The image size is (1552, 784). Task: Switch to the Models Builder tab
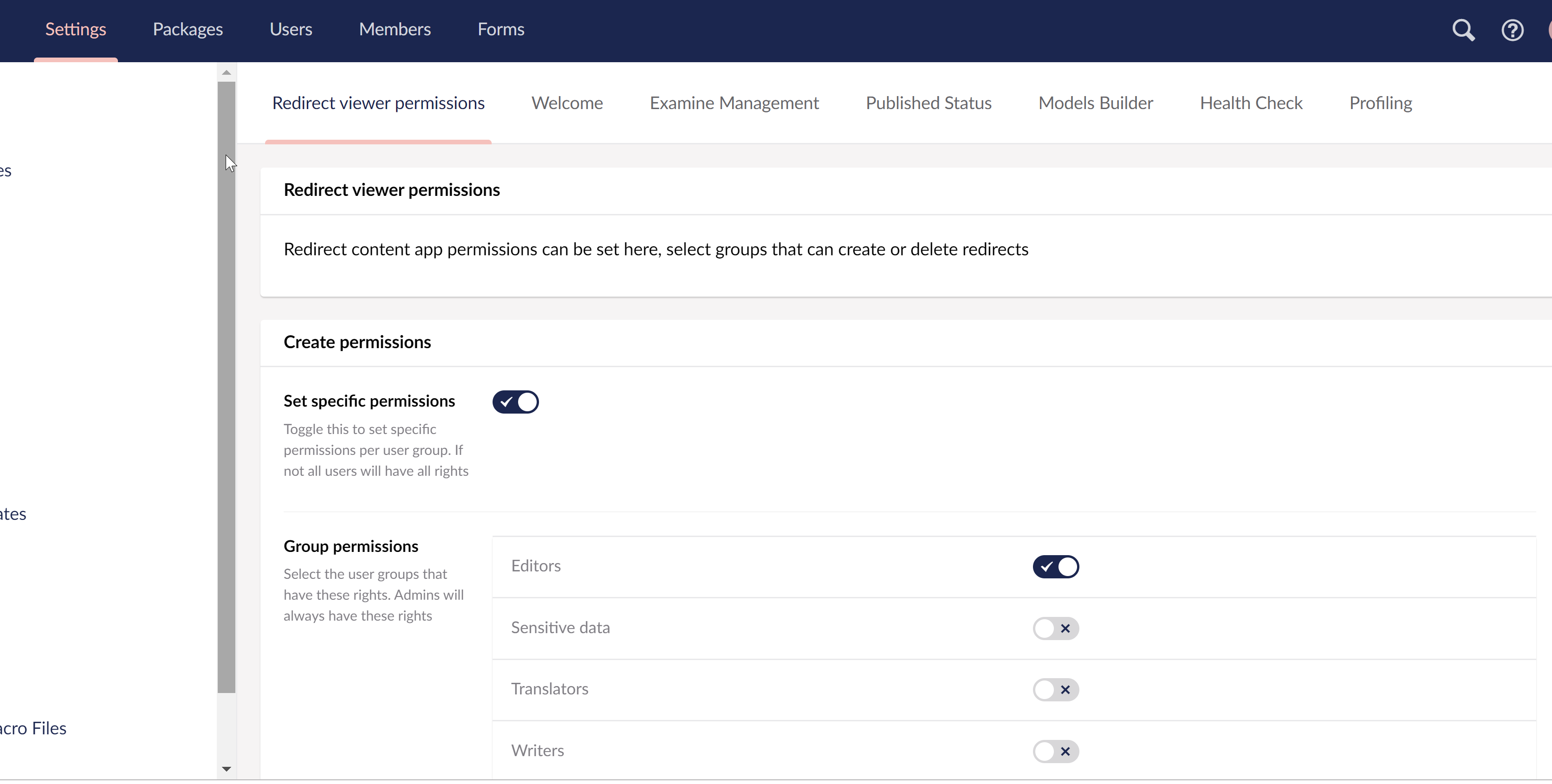1095,103
